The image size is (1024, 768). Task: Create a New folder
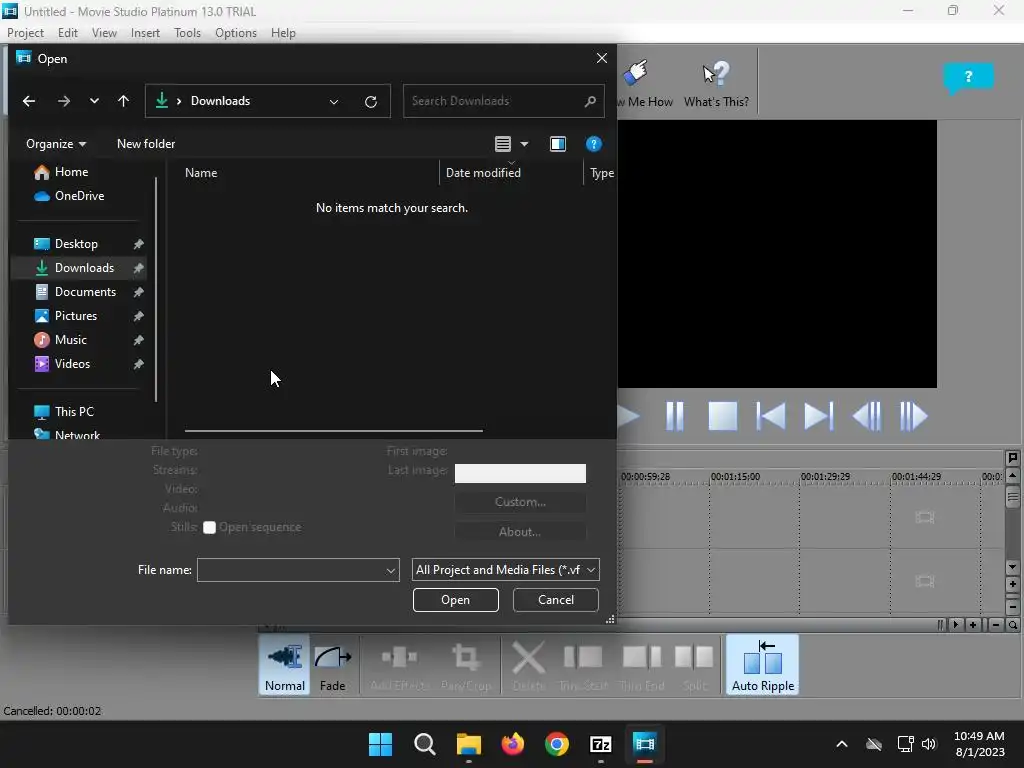pyautogui.click(x=146, y=144)
